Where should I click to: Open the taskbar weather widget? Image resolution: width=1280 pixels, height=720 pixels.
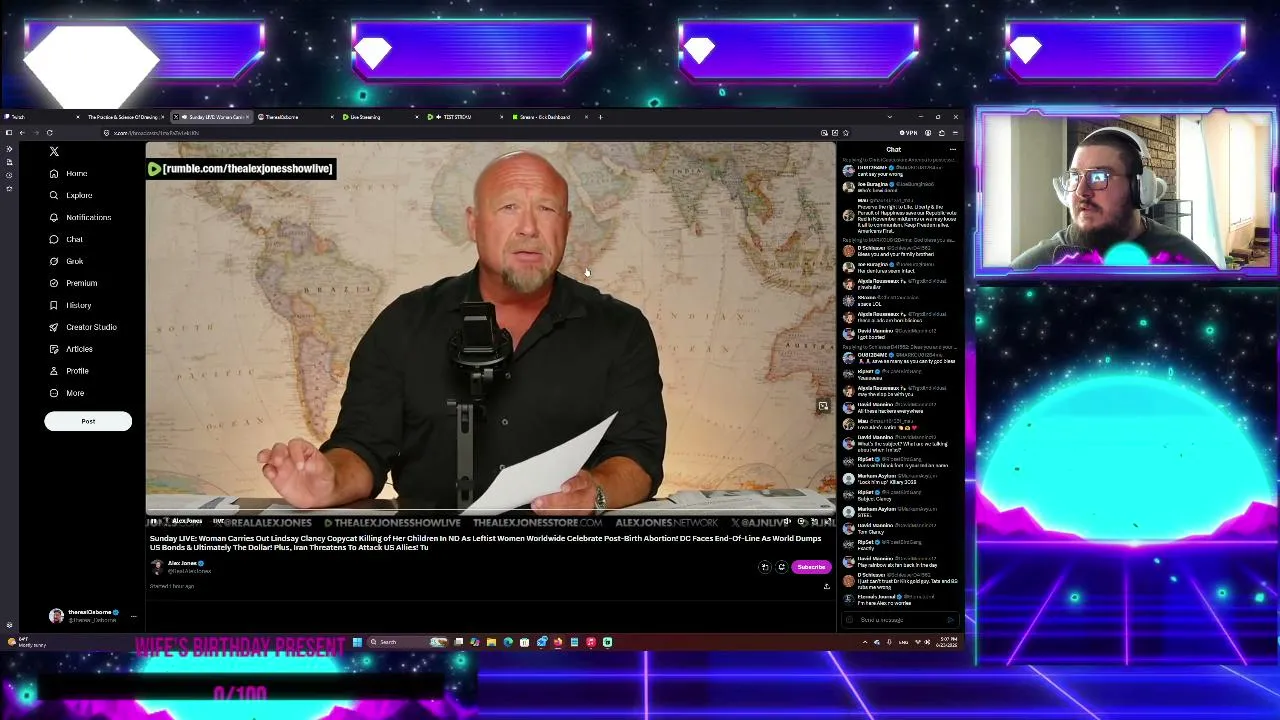tap(25, 642)
